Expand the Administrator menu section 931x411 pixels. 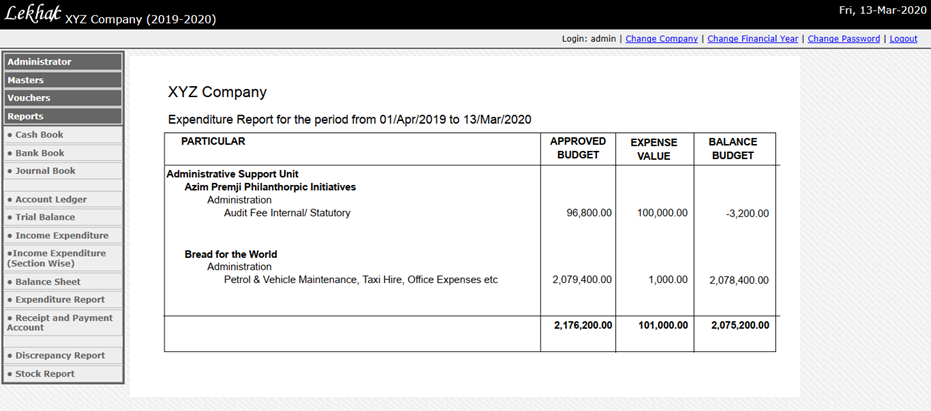click(x=63, y=62)
